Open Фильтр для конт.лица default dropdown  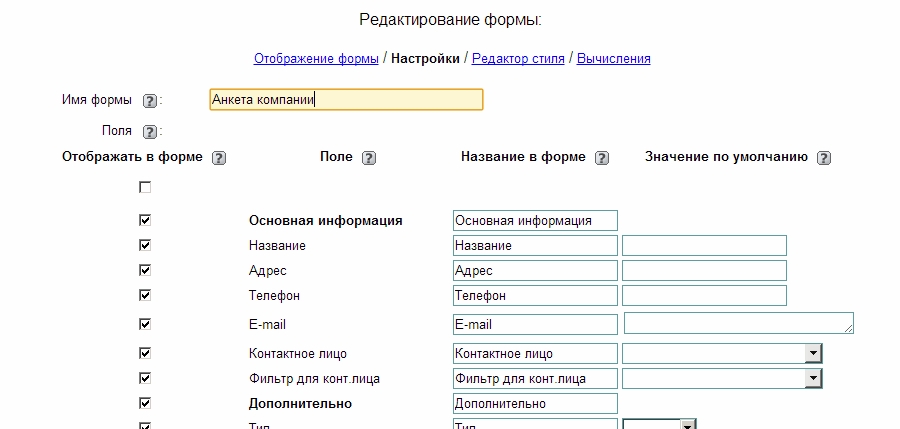(x=813, y=378)
